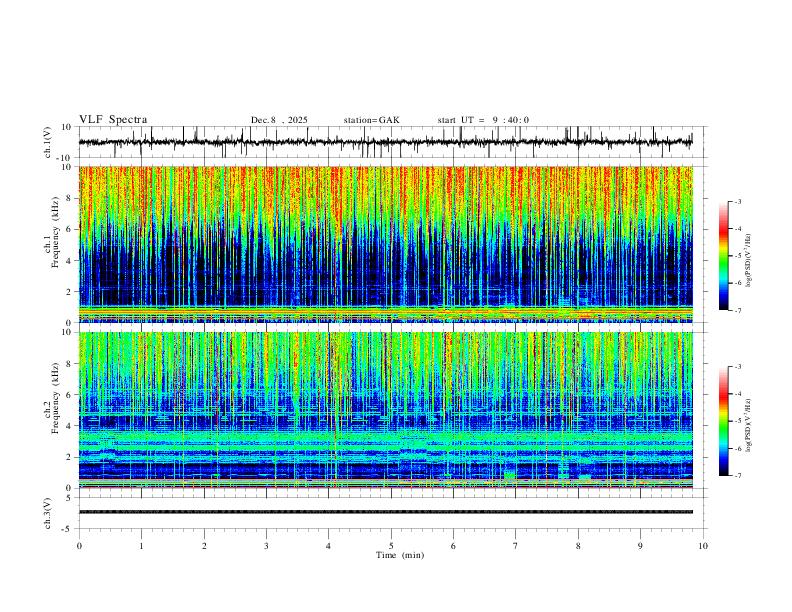
Task: Click the "VLF Spectra" title text
Action: coord(113,120)
